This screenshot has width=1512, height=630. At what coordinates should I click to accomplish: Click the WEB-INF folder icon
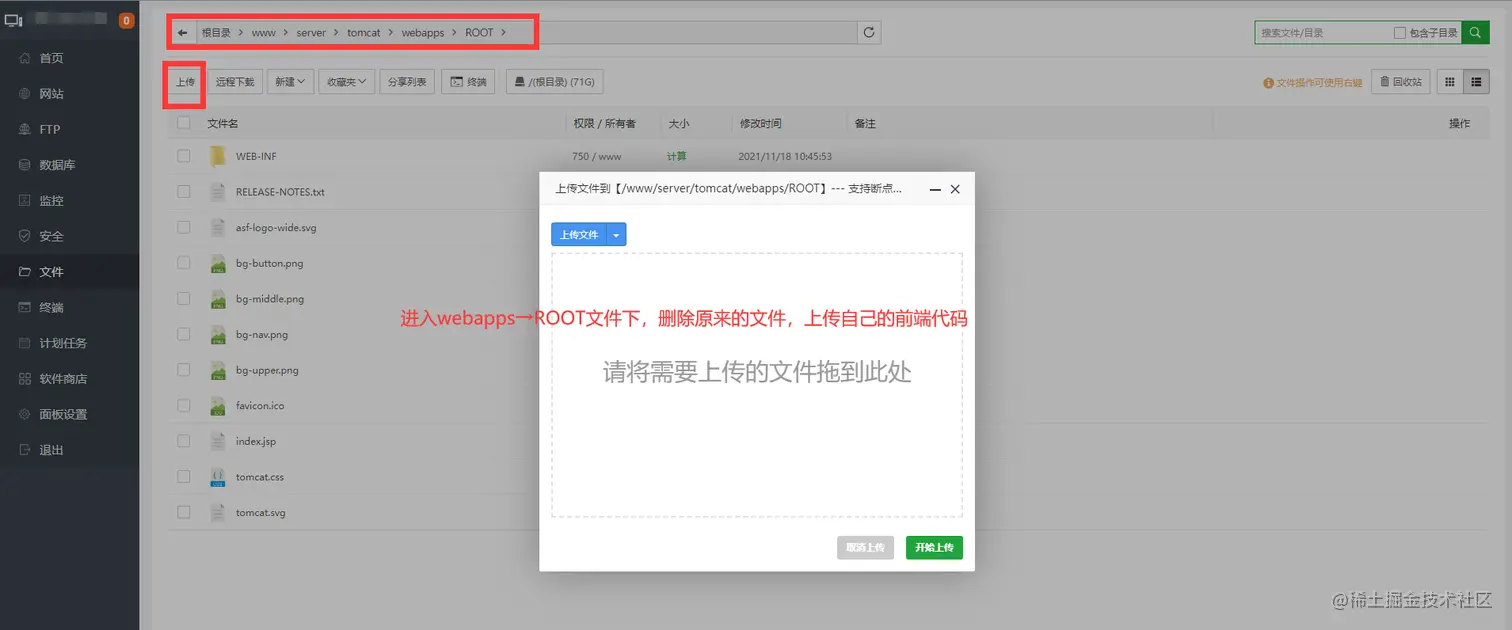click(218, 156)
